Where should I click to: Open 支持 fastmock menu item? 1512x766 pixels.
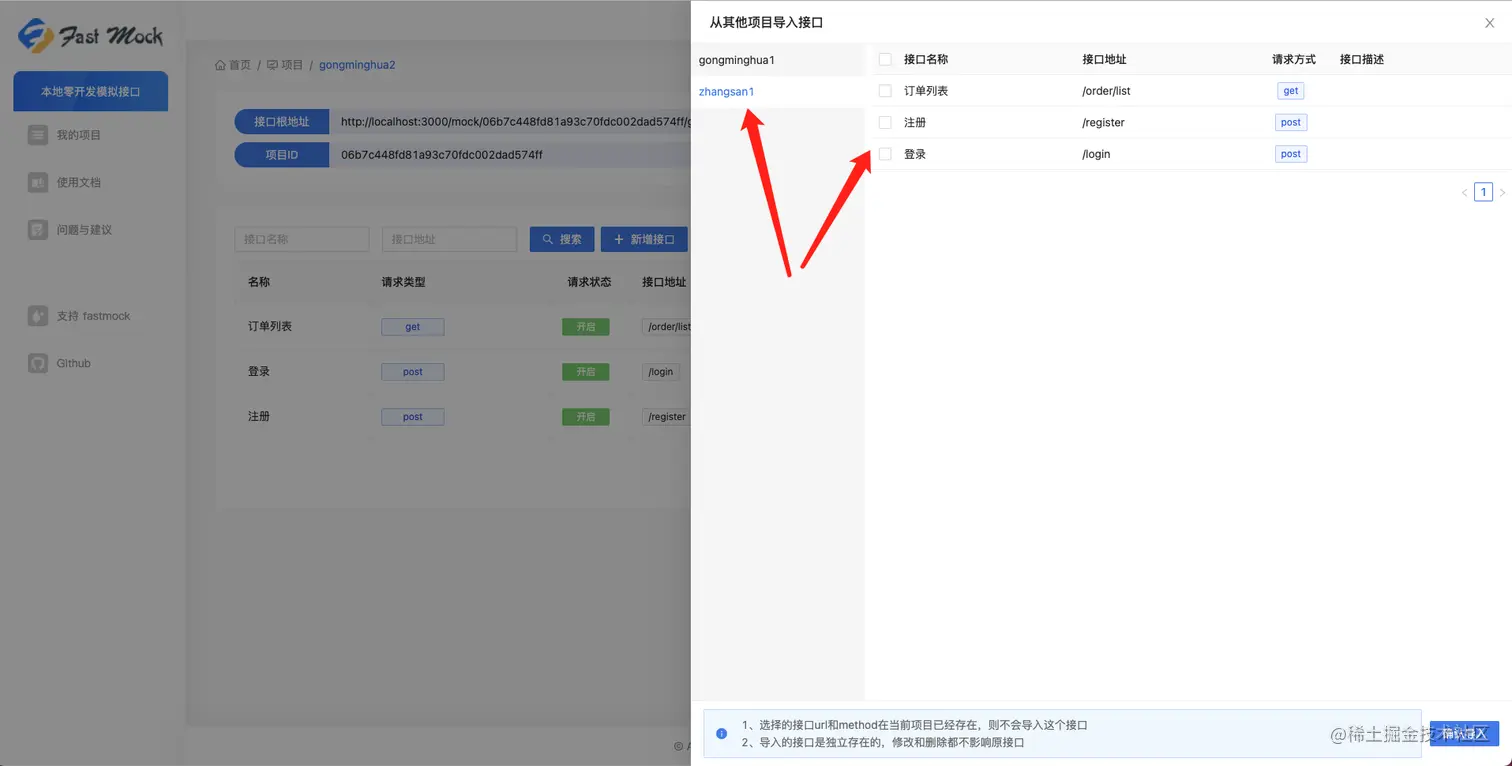click(93, 316)
